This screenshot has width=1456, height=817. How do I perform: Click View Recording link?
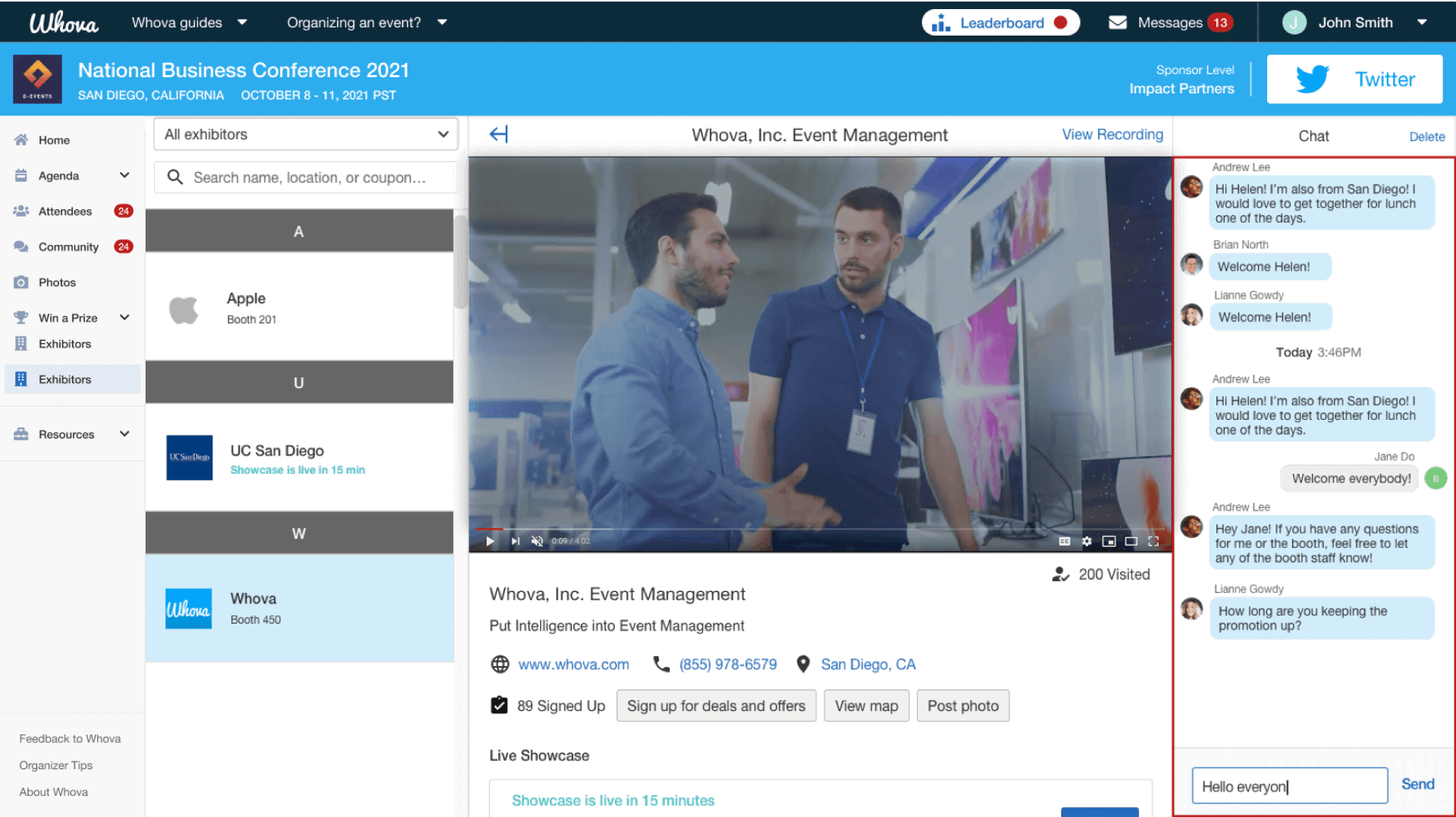pyautogui.click(x=1112, y=134)
